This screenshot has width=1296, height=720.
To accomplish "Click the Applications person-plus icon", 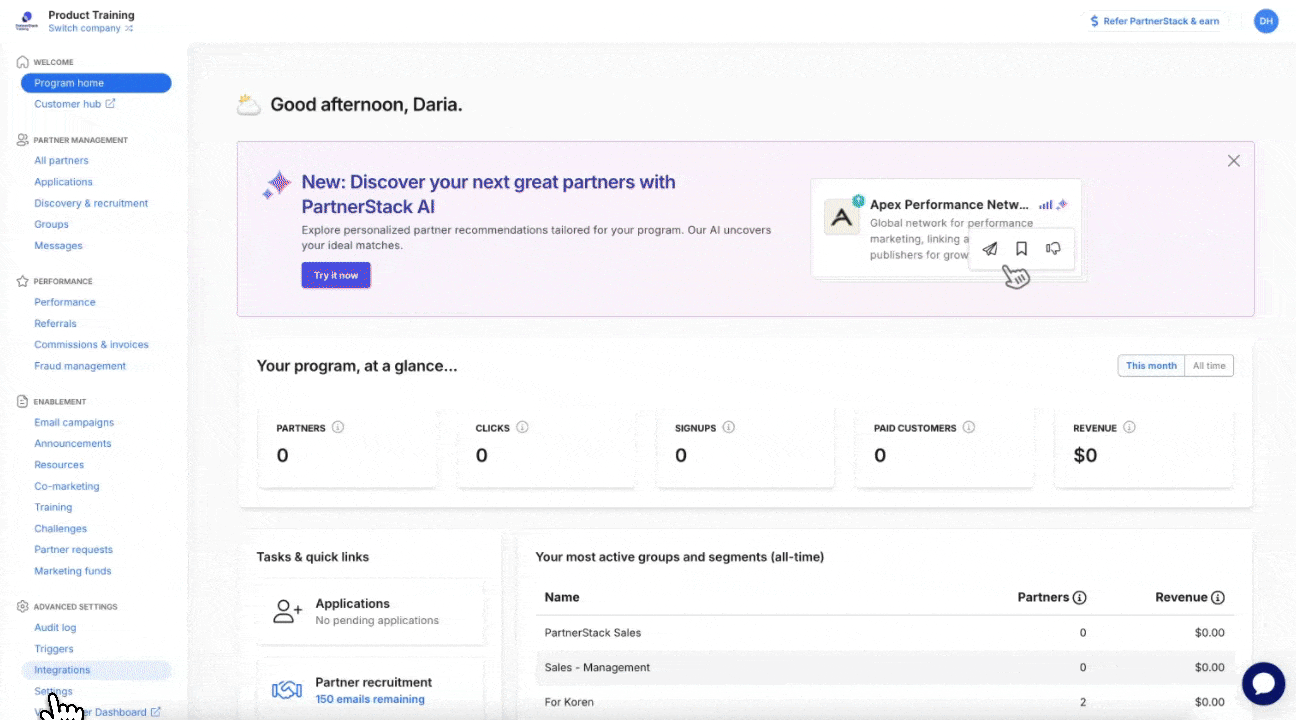I will tap(288, 612).
